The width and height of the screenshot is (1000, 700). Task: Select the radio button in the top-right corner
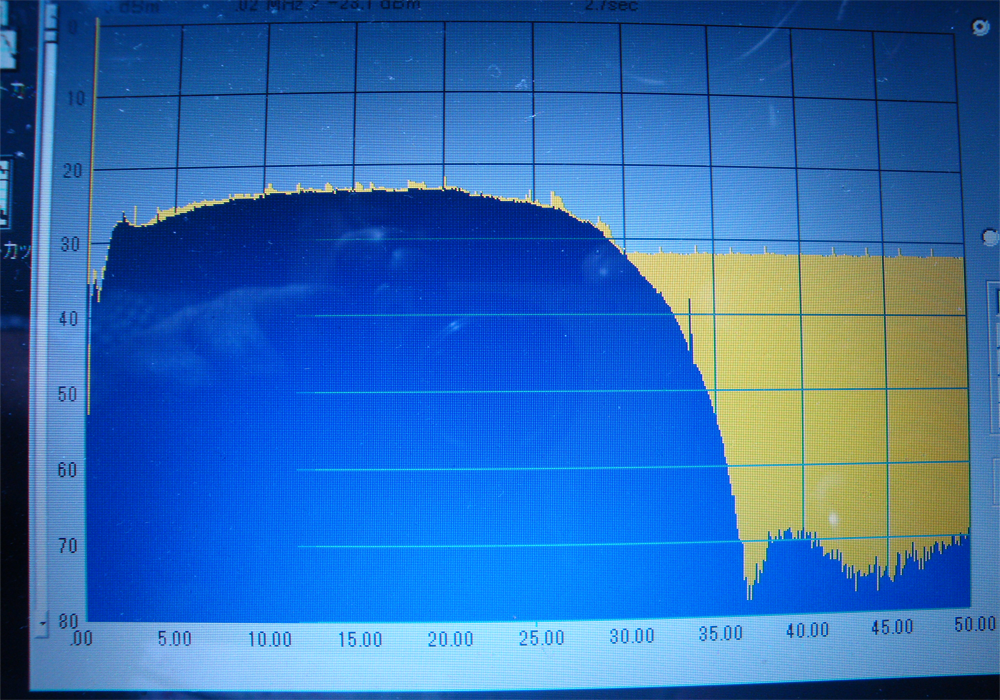point(980,28)
